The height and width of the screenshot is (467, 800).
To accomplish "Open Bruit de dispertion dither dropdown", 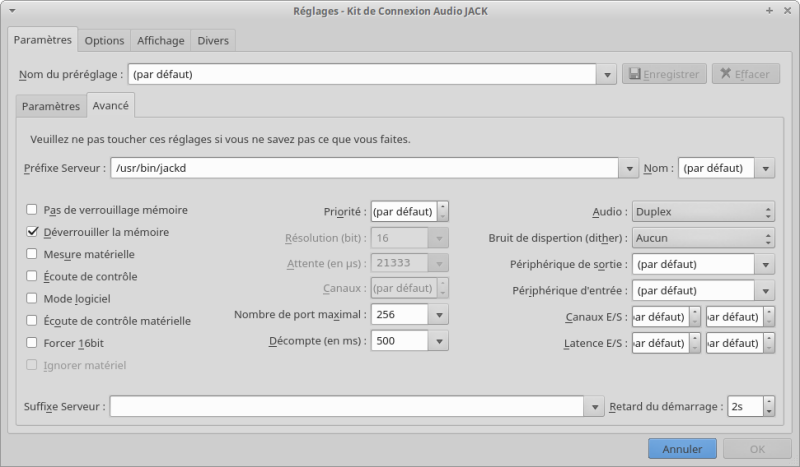I will point(703,238).
